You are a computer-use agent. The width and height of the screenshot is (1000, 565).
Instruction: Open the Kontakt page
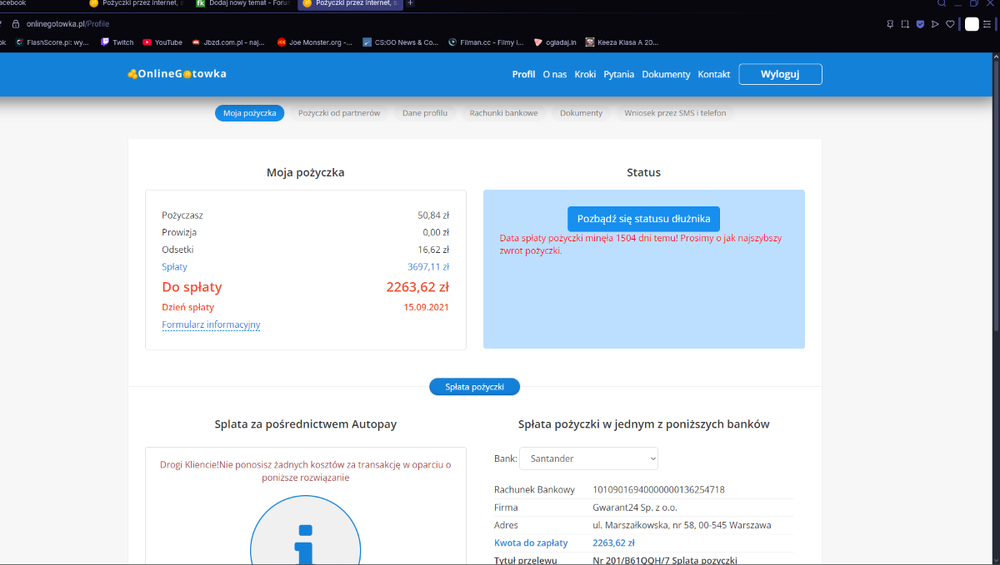tap(714, 75)
